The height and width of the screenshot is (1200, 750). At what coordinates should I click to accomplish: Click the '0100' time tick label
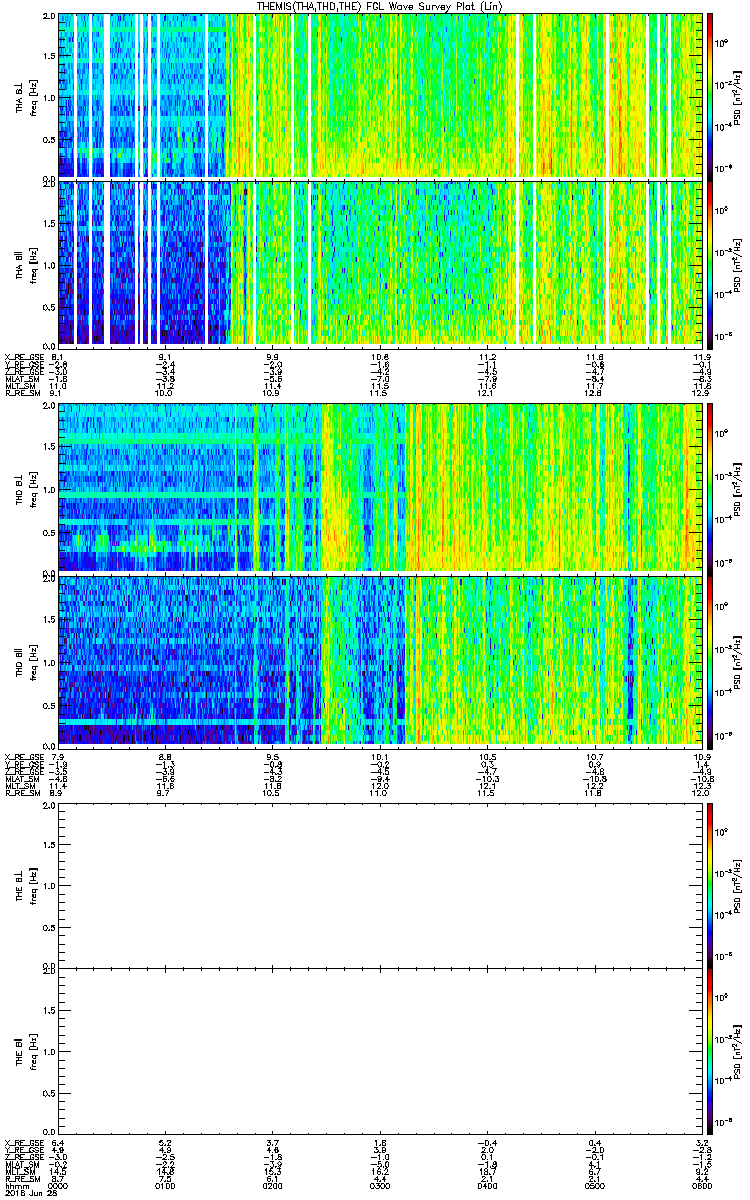pyautogui.click(x=166, y=1185)
